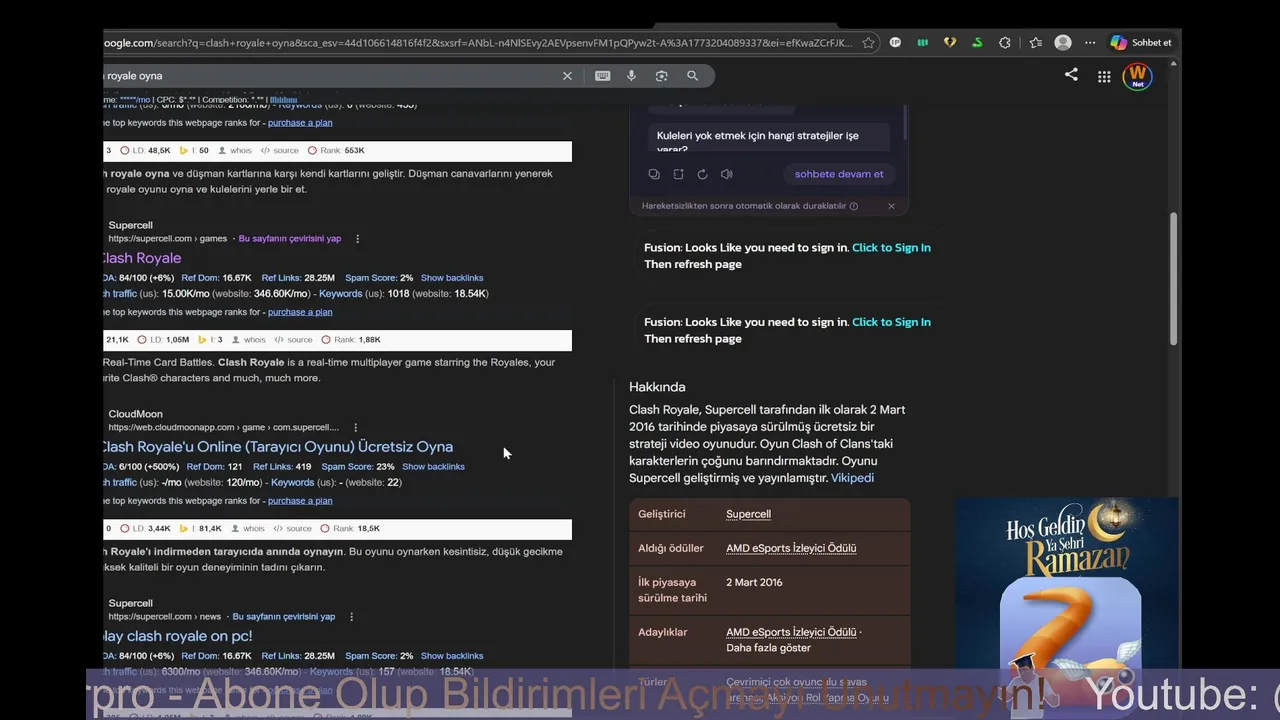Regenerate the chat response
Screen dimensions: 1280x720
pyautogui.click(x=702, y=174)
